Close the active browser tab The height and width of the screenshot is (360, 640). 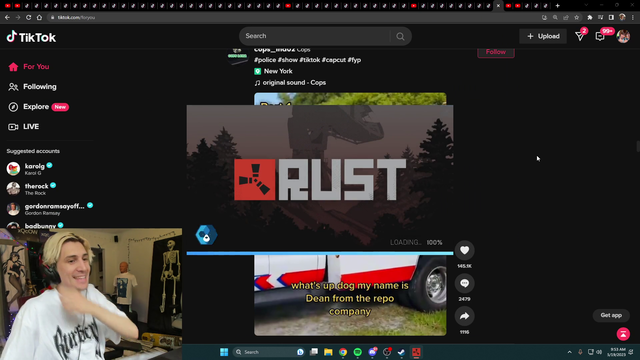[498, 6]
